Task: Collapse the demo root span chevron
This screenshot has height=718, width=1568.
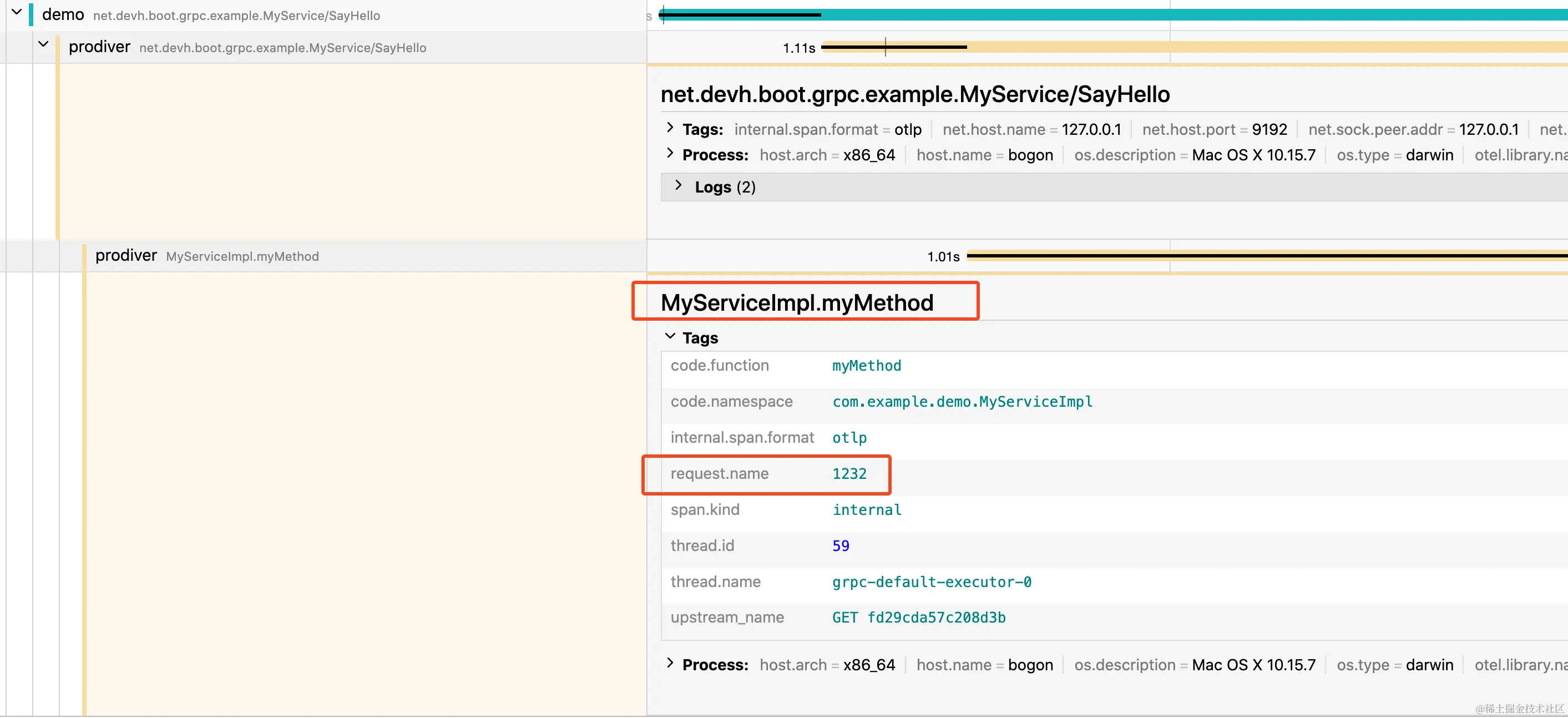Action: (x=17, y=12)
